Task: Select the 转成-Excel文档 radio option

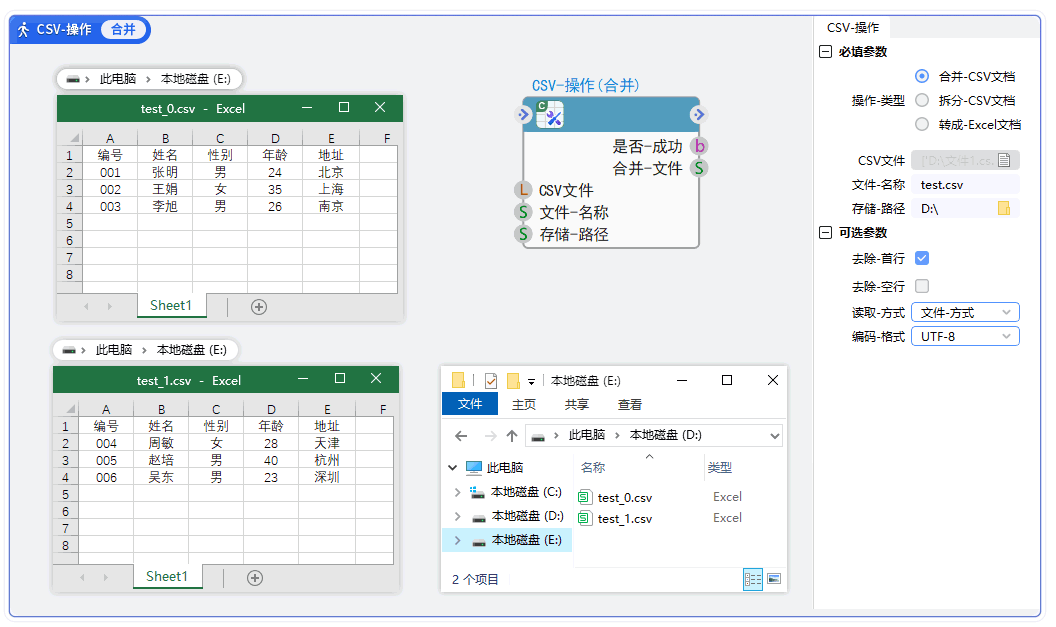Action: click(922, 125)
